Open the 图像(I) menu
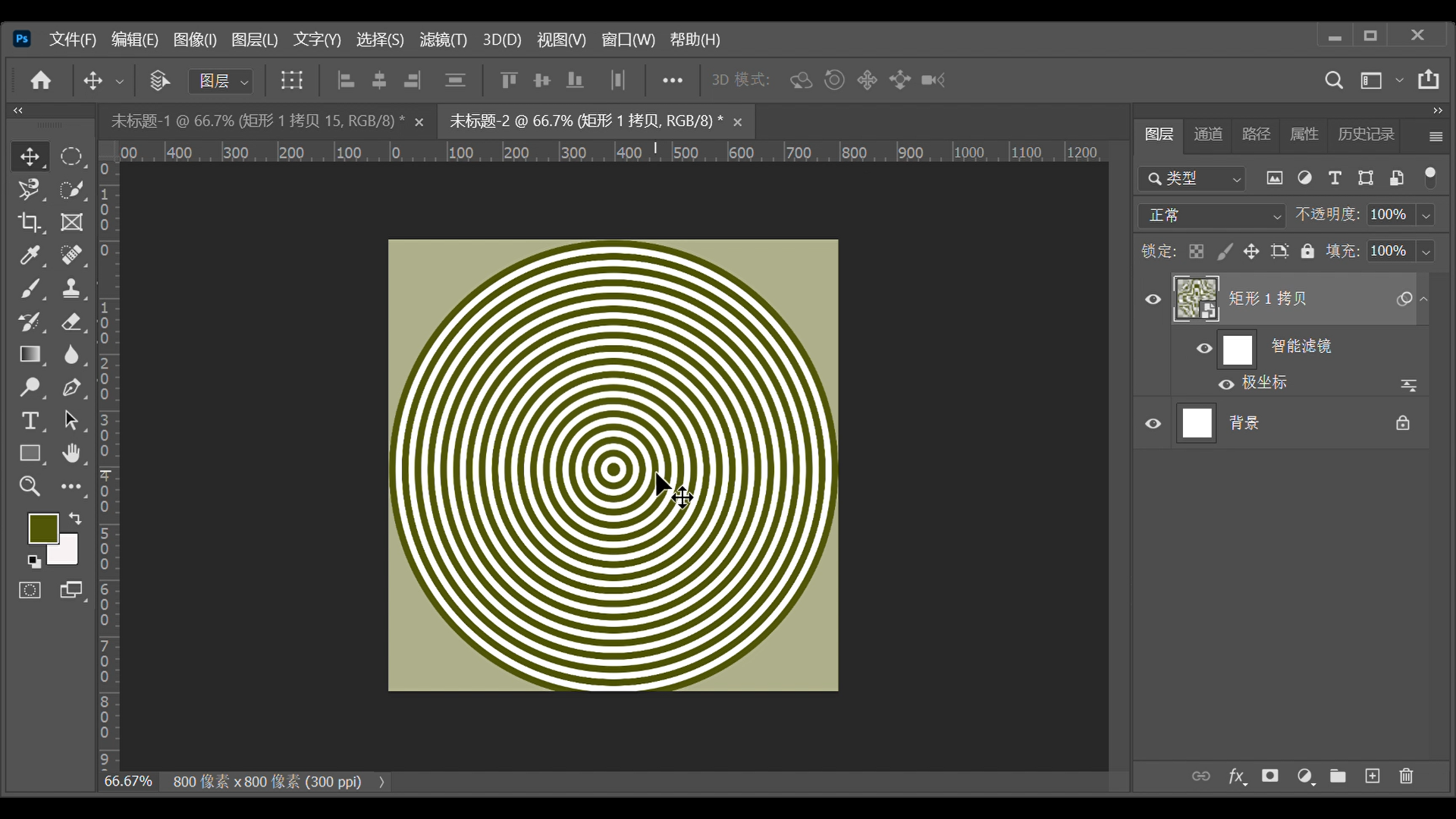This screenshot has height=819, width=1456. point(195,39)
